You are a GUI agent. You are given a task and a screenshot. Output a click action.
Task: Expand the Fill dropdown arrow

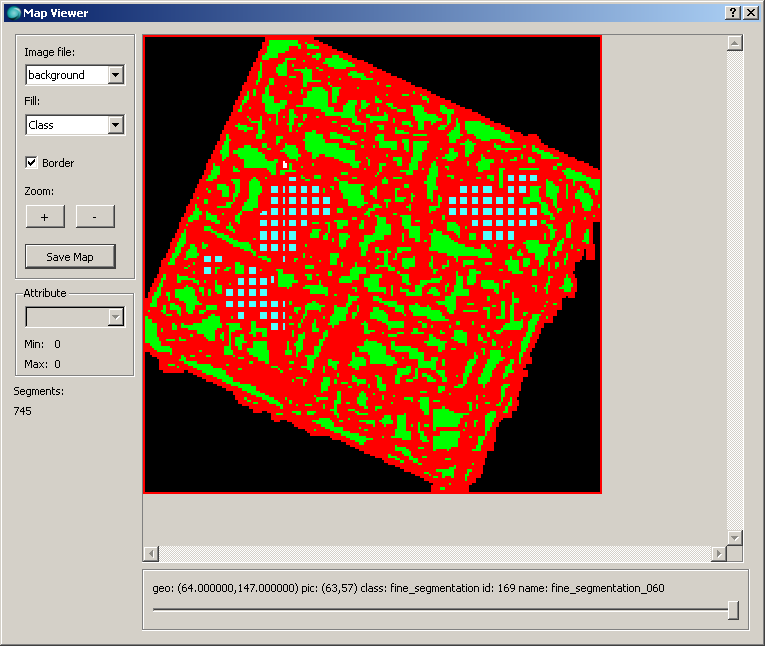(x=115, y=125)
